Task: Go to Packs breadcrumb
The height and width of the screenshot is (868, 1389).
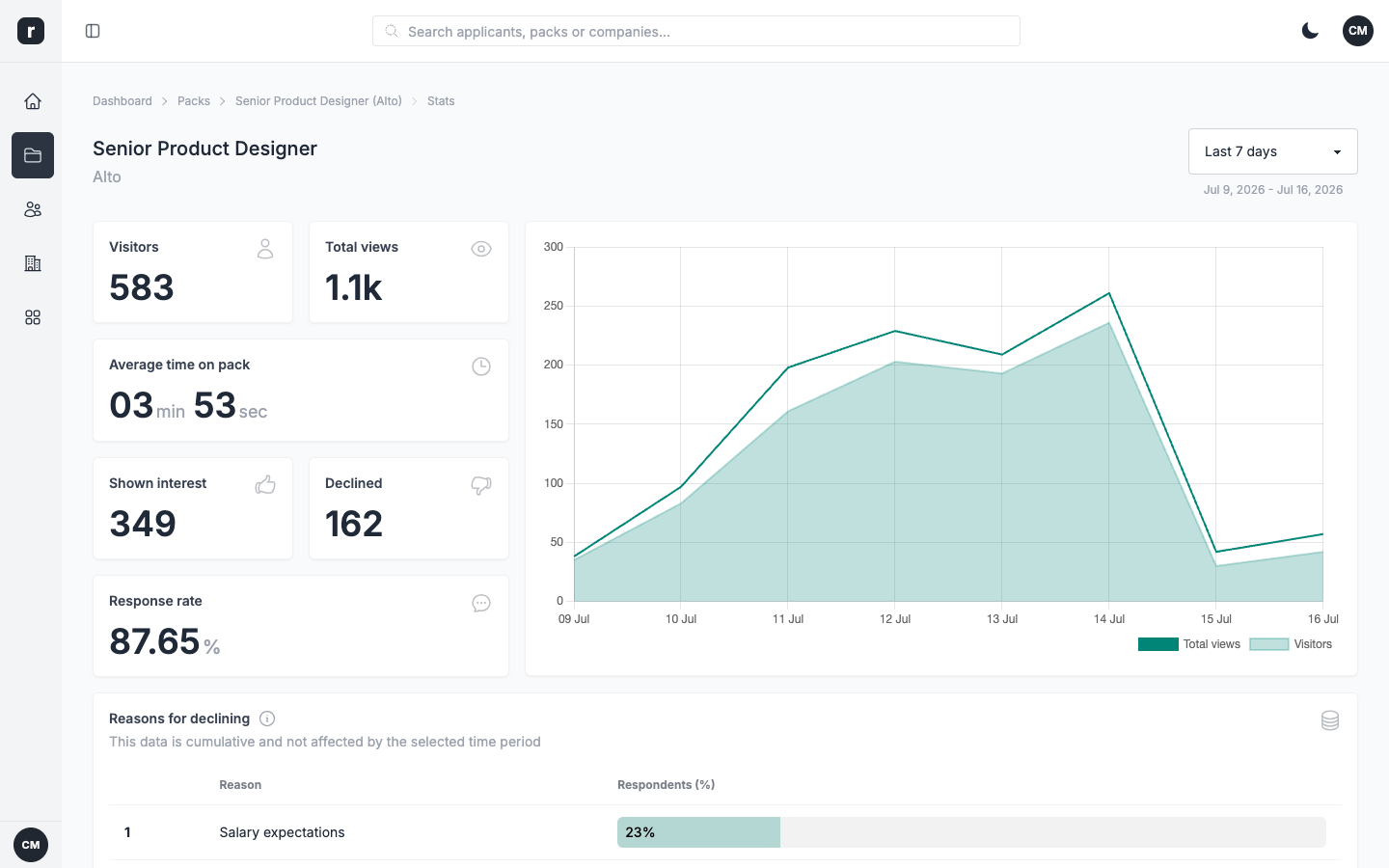Action: click(x=194, y=101)
